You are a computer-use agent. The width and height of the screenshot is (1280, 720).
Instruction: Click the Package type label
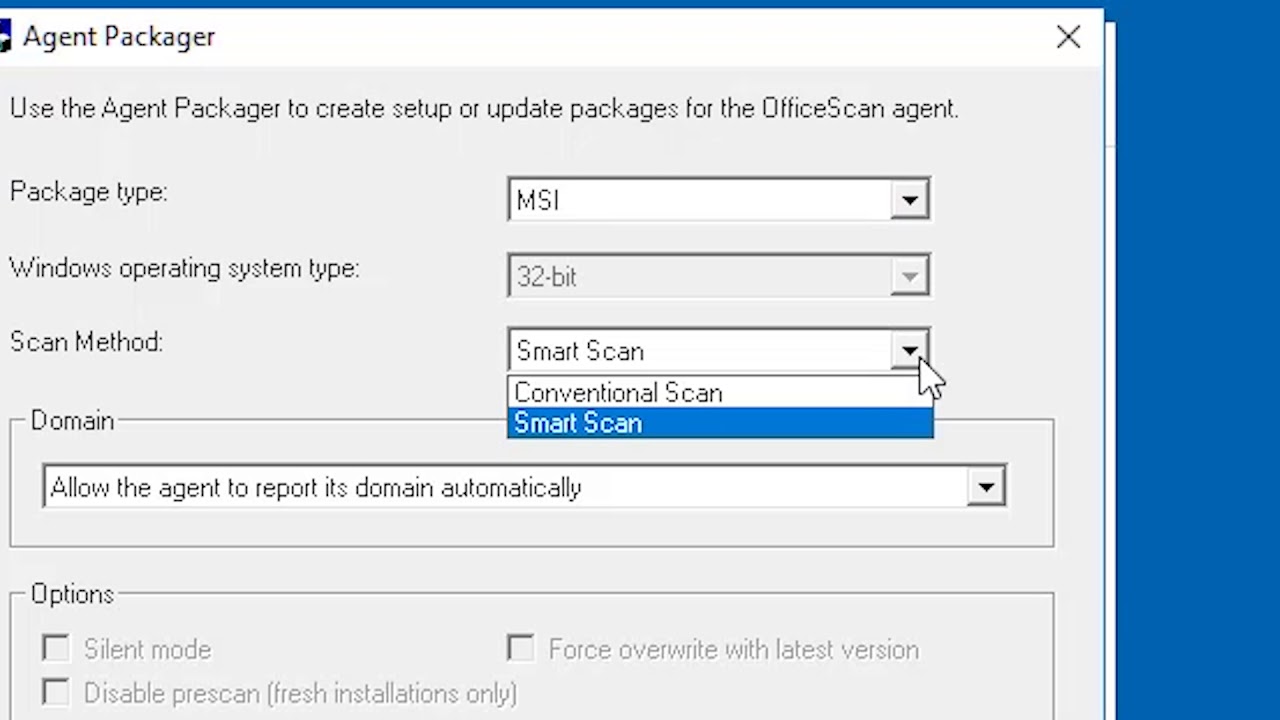[89, 192]
